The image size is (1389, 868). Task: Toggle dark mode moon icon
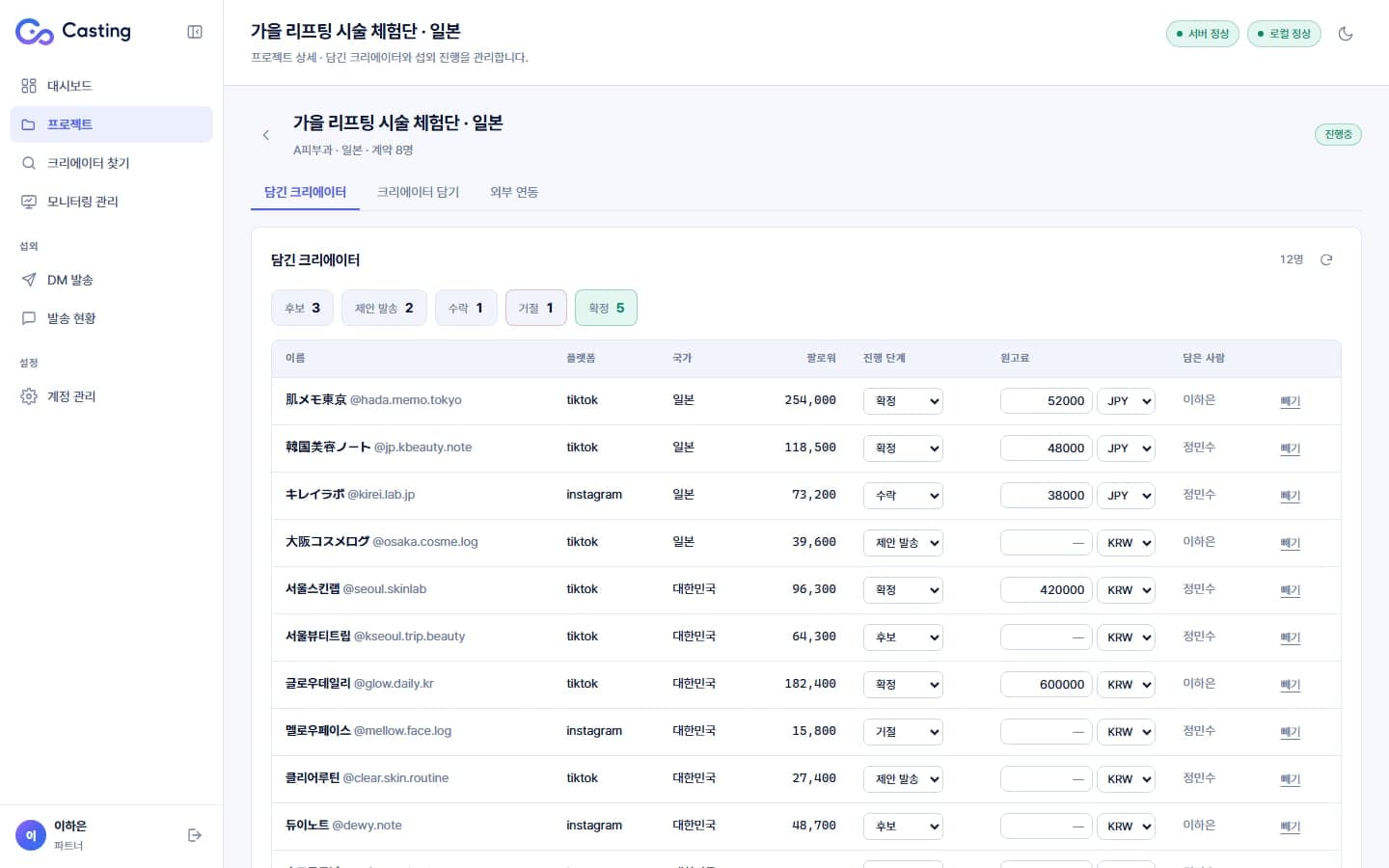[1346, 34]
